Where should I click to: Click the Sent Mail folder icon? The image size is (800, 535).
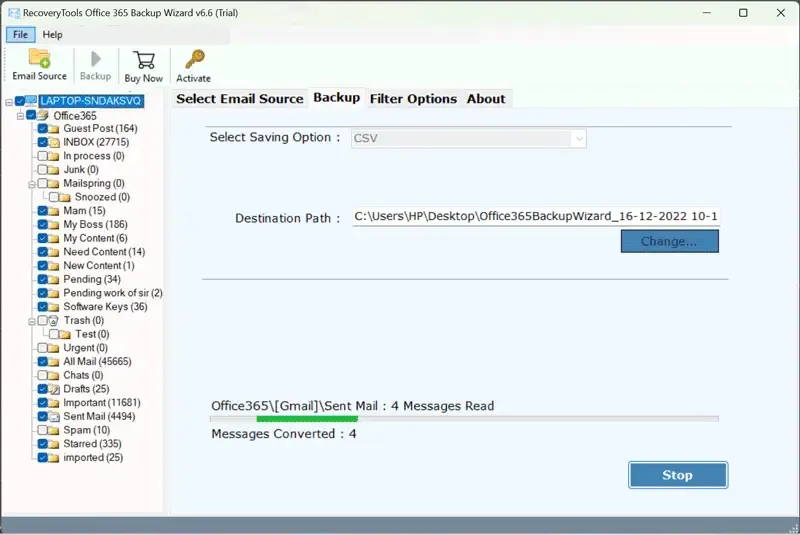[x=54, y=417]
